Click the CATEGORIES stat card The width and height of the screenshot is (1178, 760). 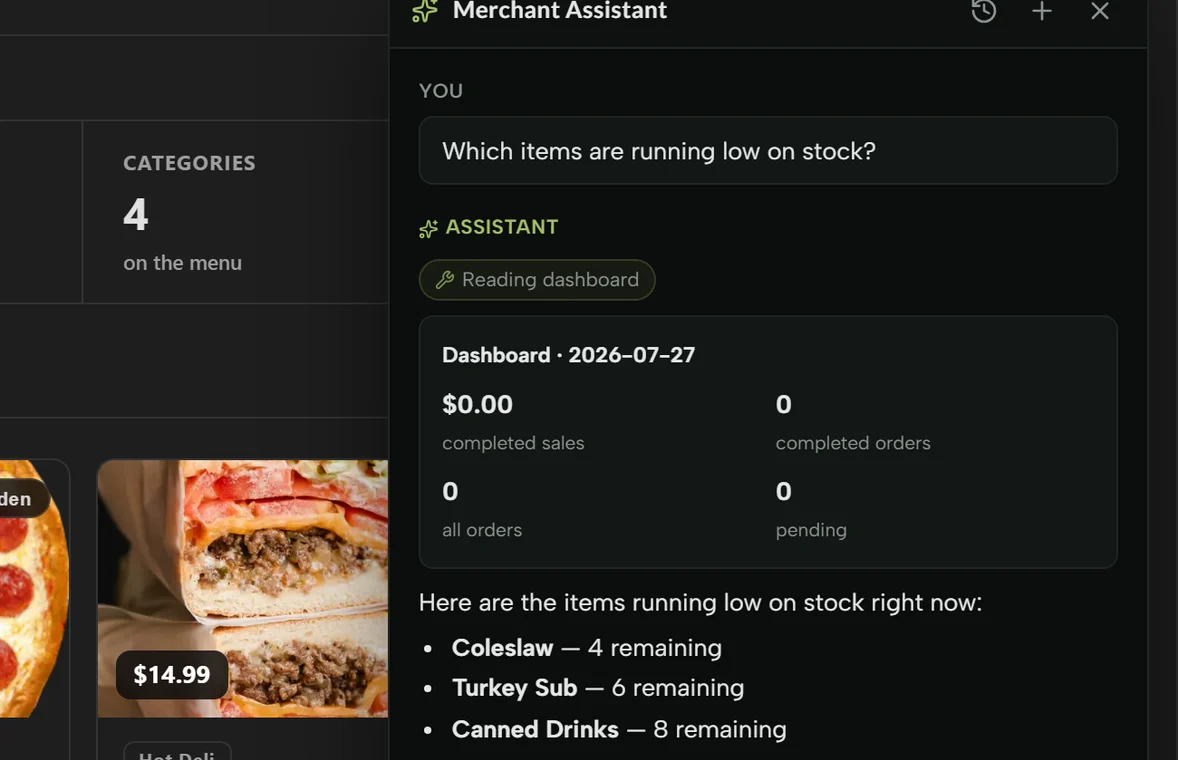click(x=235, y=213)
